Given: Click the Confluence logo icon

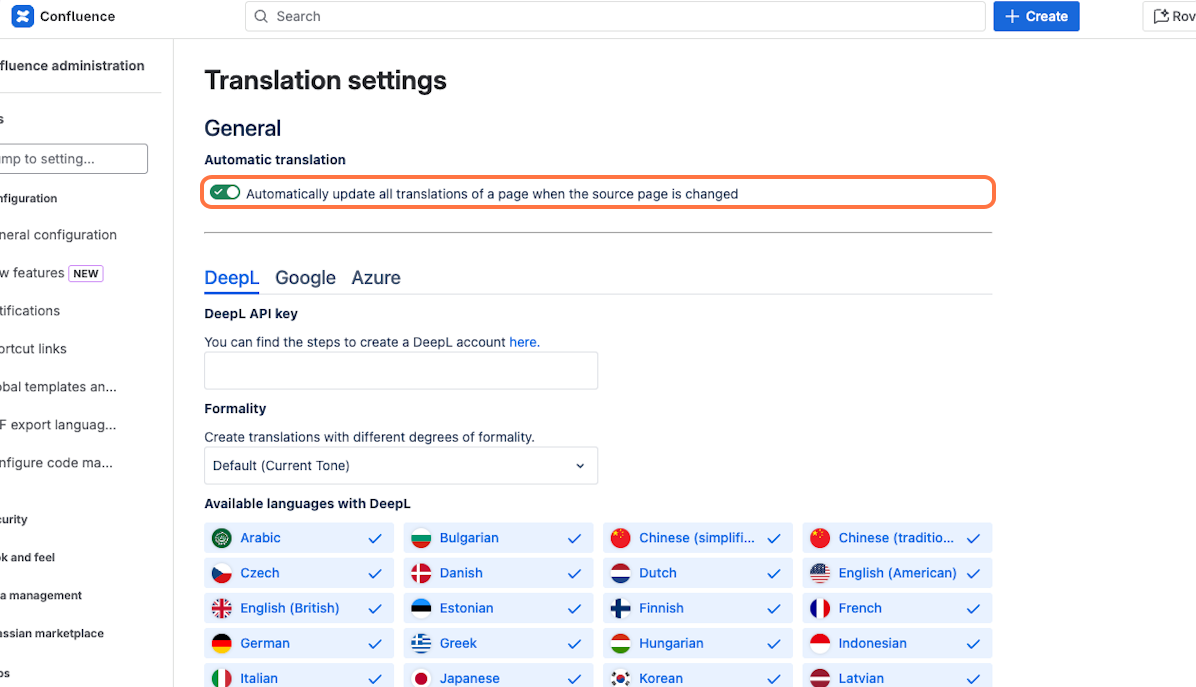Looking at the screenshot, I should [x=23, y=16].
